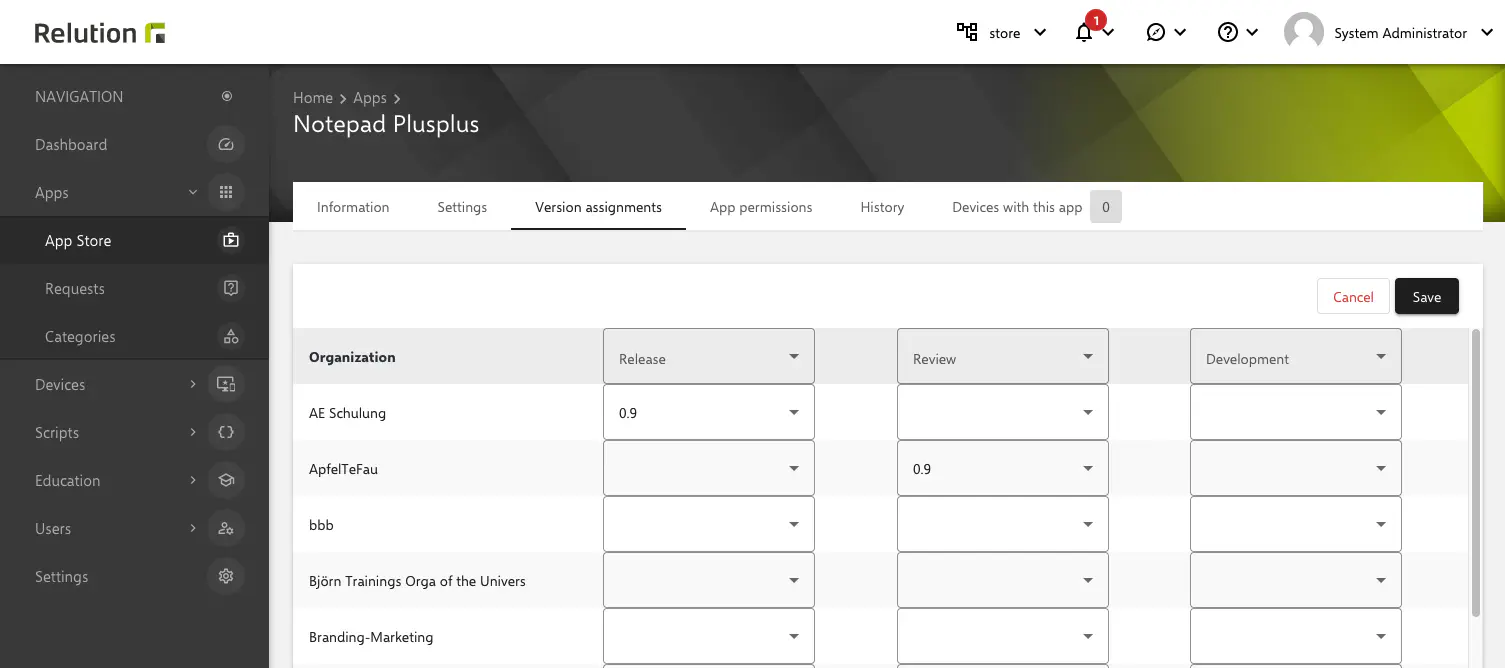
Task: Switch to the History tab
Action: (x=882, y=207)
